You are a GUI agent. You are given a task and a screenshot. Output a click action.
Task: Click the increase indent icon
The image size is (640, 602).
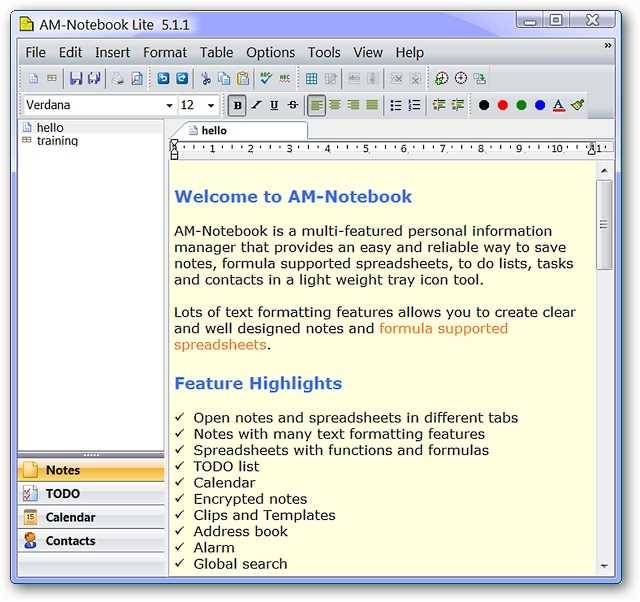458,105
